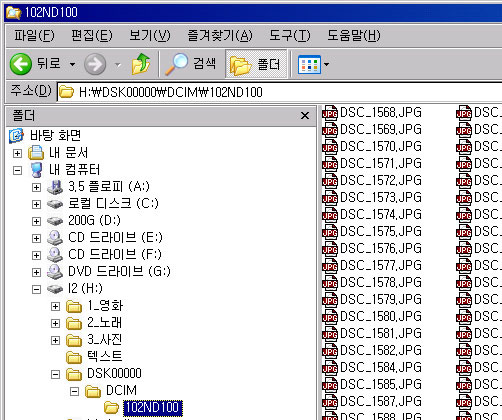Screen dimensions: 502x420
Task: Click the CD 드라이브 (E:) drive icon
Action: [55, 238]
